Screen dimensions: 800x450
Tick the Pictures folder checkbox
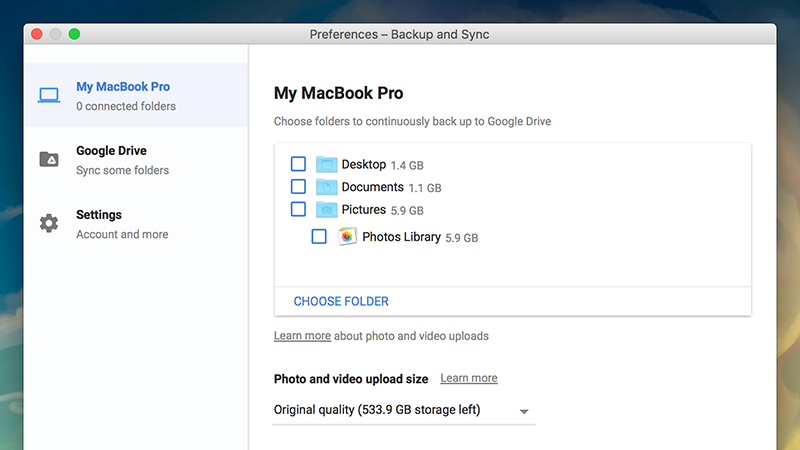pos(298,209)
